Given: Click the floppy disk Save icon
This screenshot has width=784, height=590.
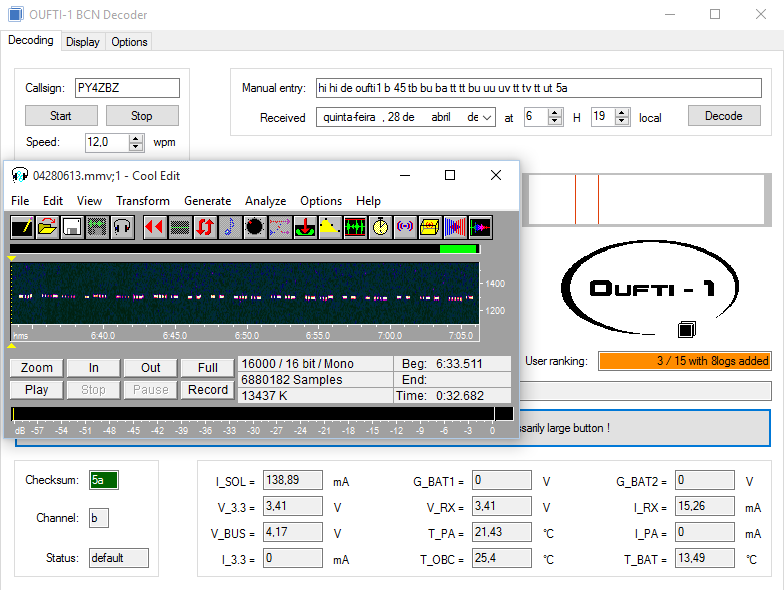Looking at the screenshot, I should pos(72,227).
